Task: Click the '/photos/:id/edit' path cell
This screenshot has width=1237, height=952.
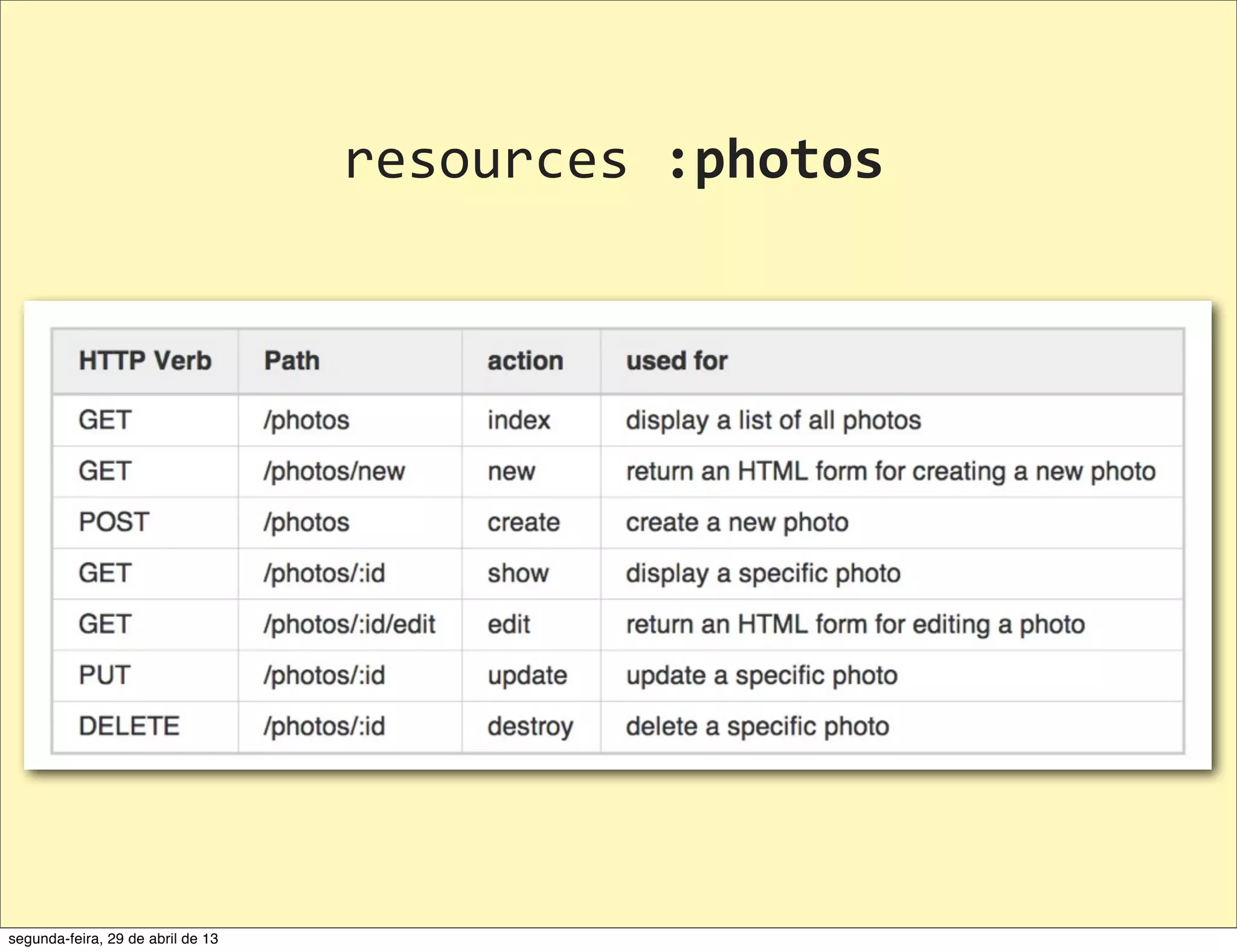Action: (x=349, y=624)
